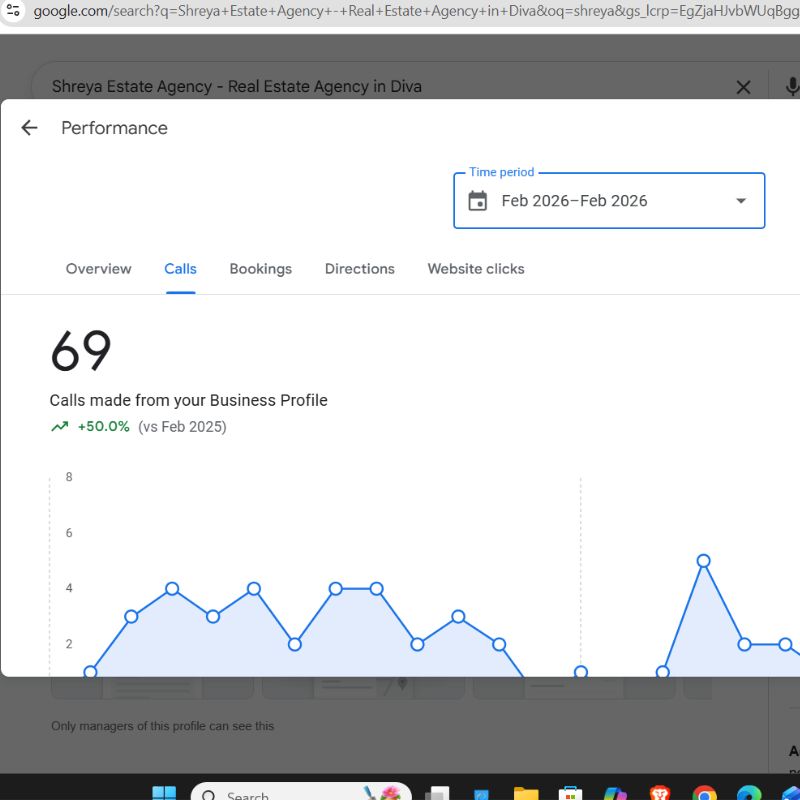Switch to the Overview tab
Viewport: 800px width, 800px height.
coord(98,269)
